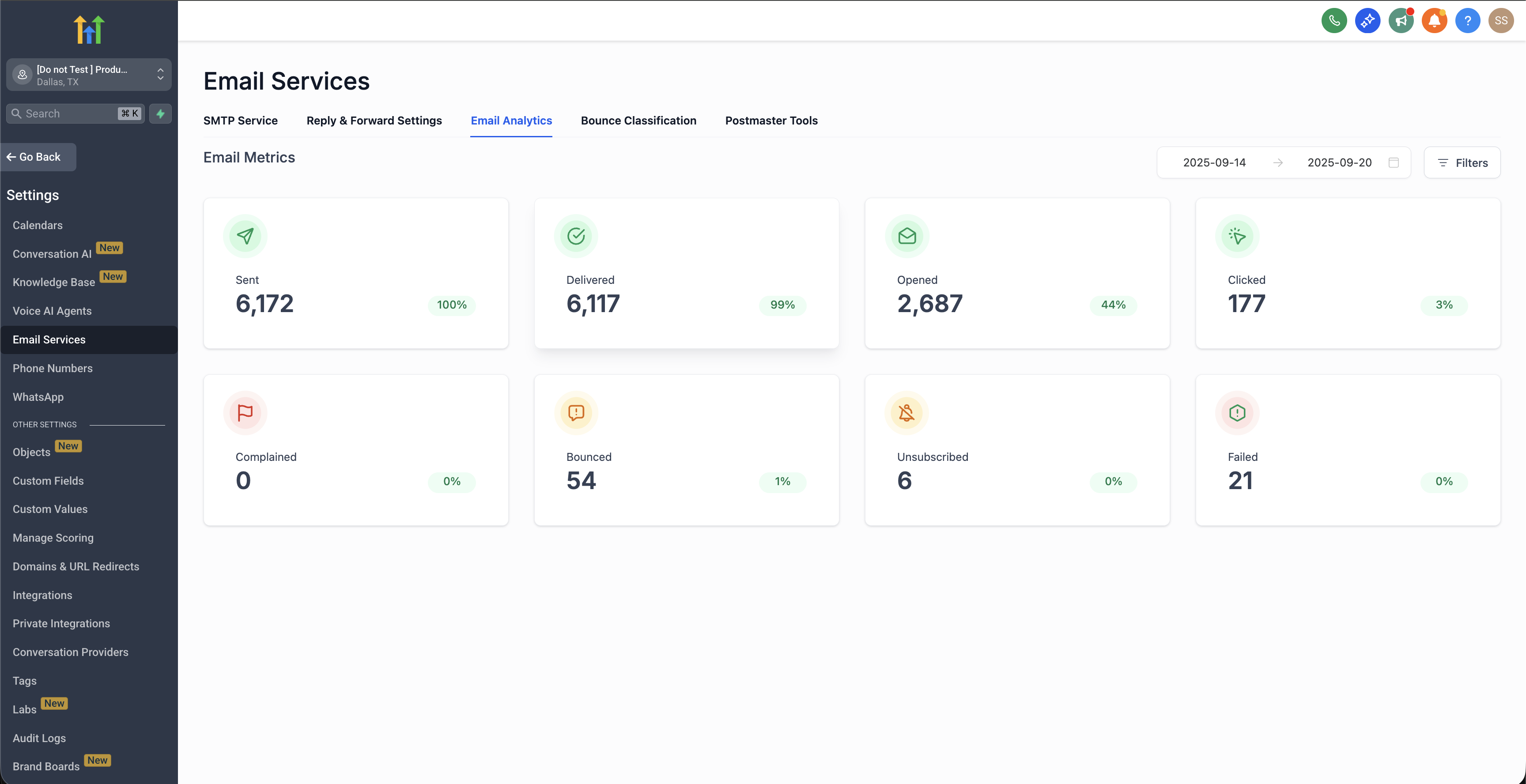Open the blue AI sparkle assistant icon
This screenshot has width=1526, height=784.
pyautogui.click(x=1367, y=21)
